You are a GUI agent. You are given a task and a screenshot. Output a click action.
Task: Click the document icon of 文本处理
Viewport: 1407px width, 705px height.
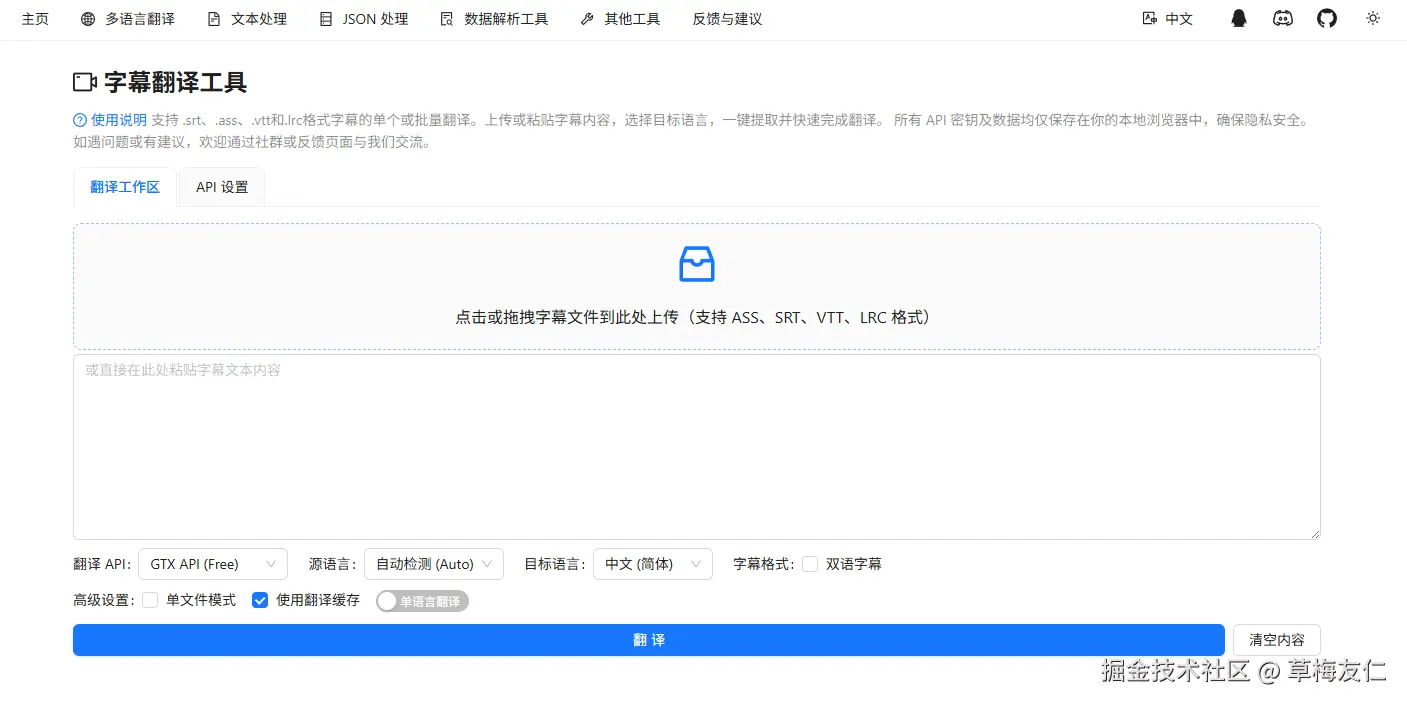(x=214, y=19)
